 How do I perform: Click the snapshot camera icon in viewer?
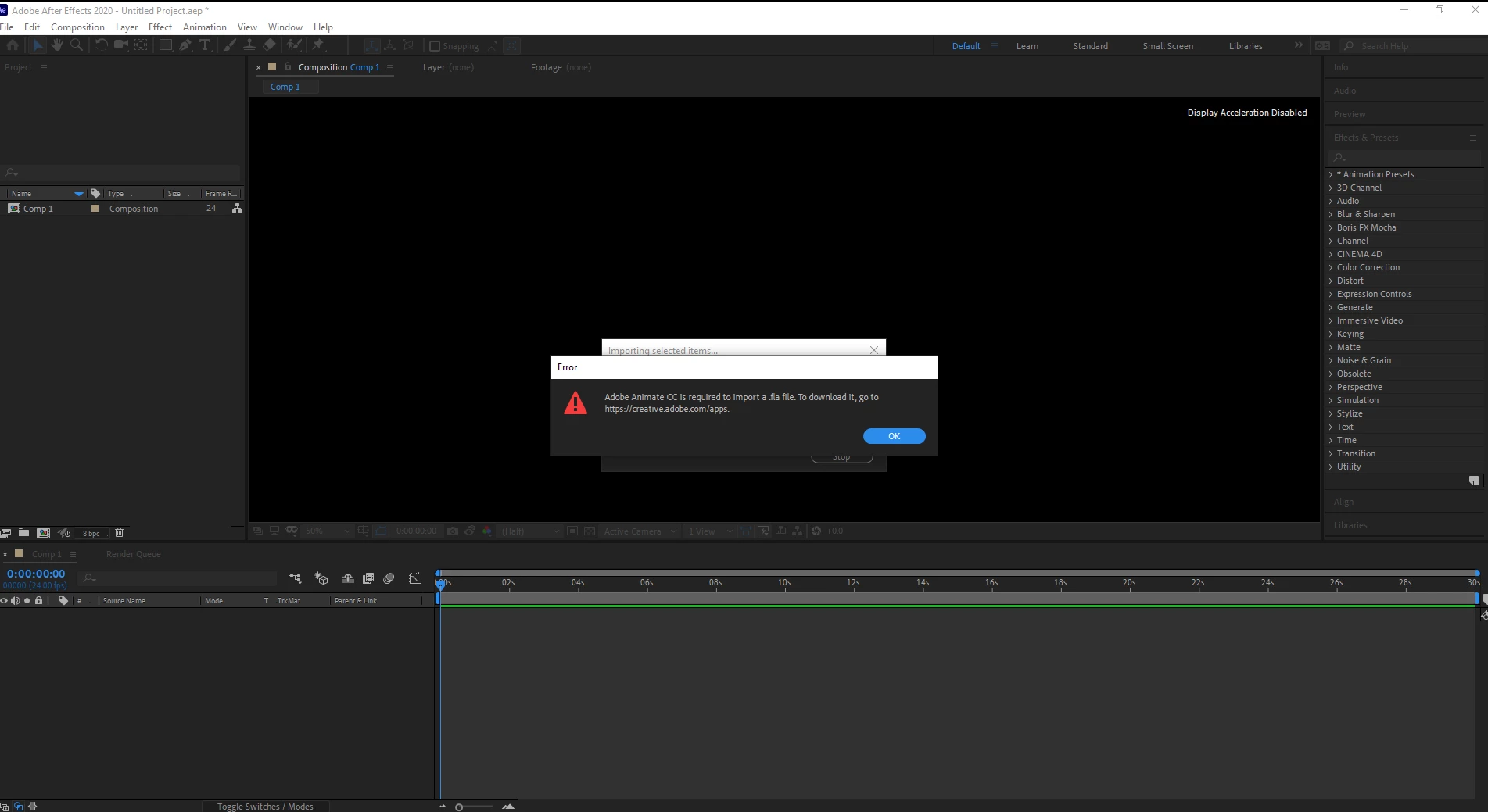pos(453,531)
